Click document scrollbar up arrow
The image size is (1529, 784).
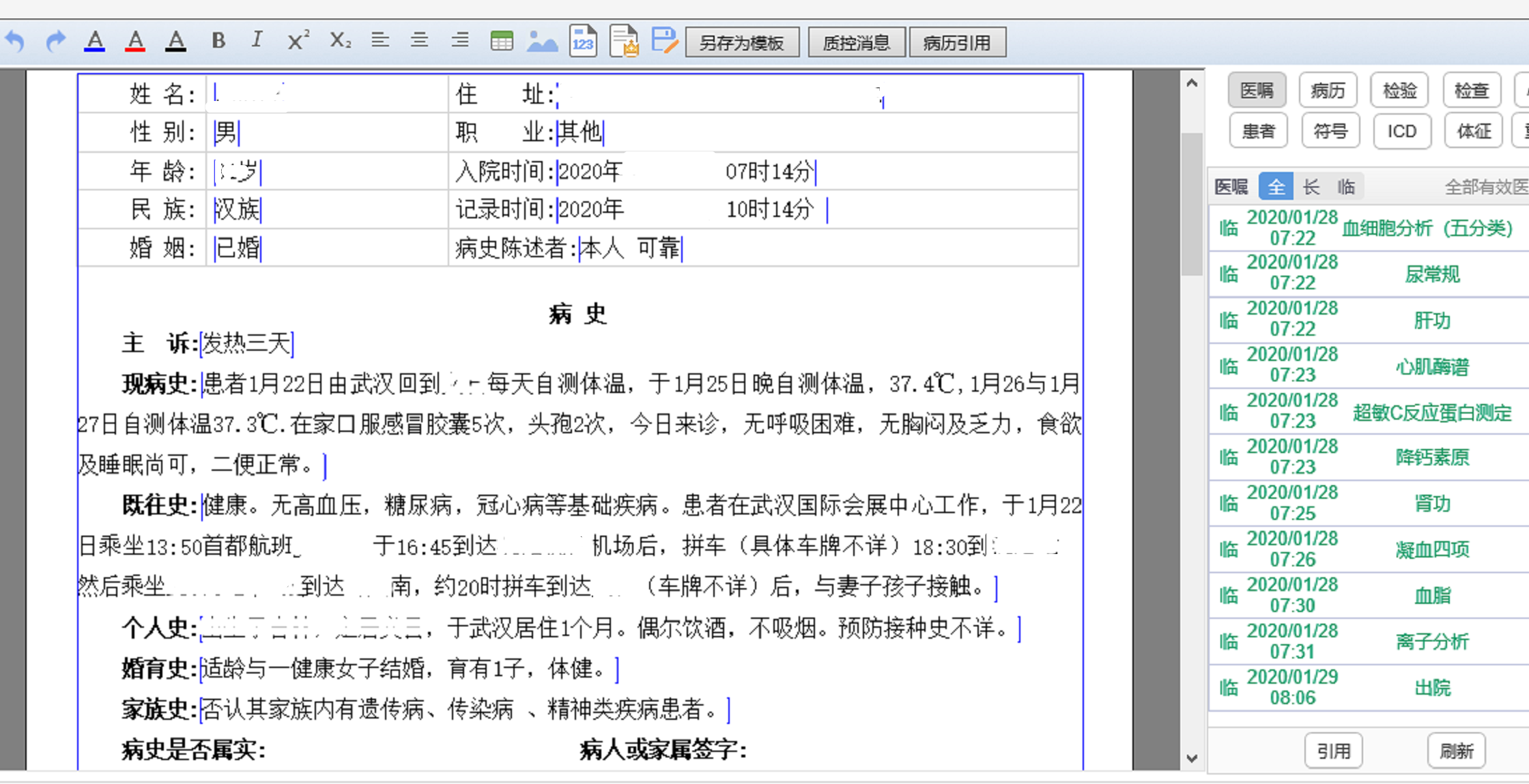[1192, 83]
